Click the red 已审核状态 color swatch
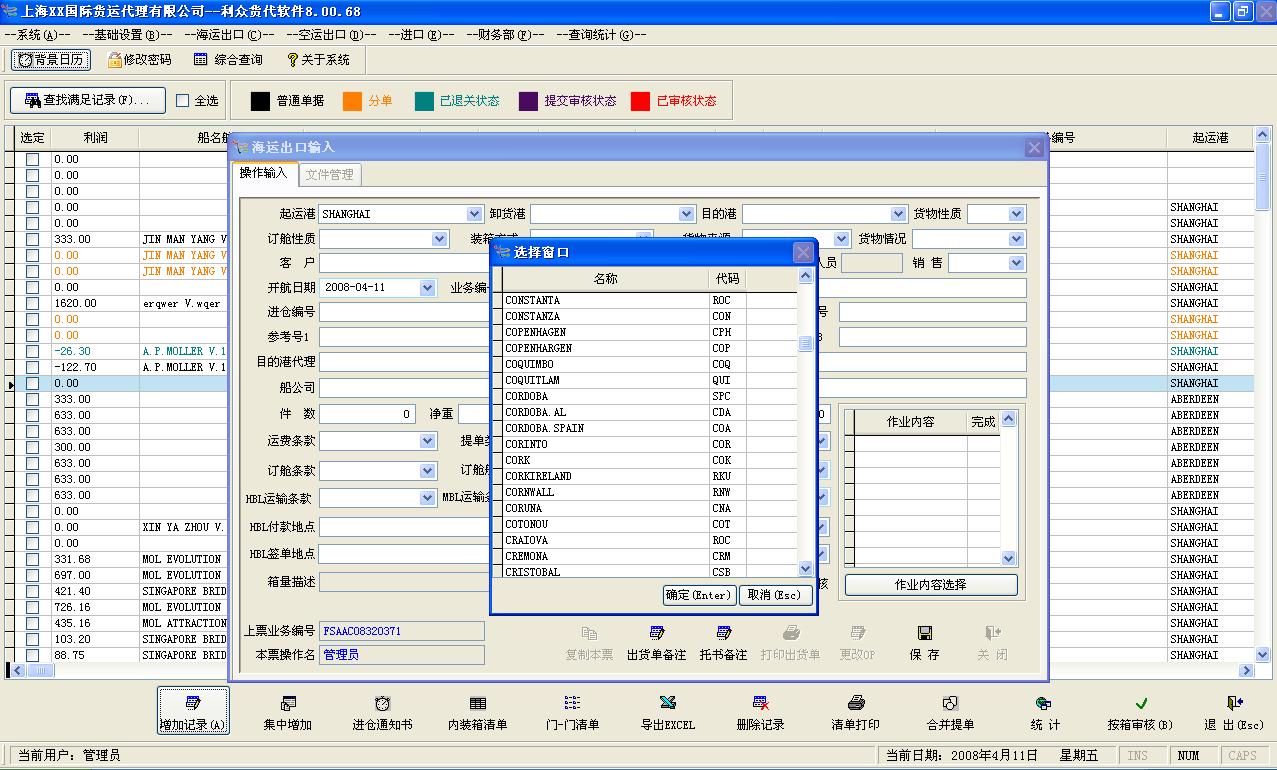 click(x=641, y=101)
